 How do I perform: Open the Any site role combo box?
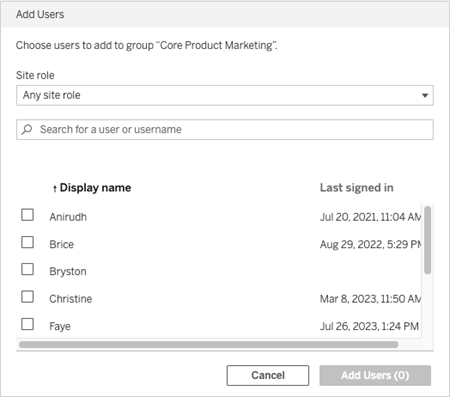click(225, 95)
